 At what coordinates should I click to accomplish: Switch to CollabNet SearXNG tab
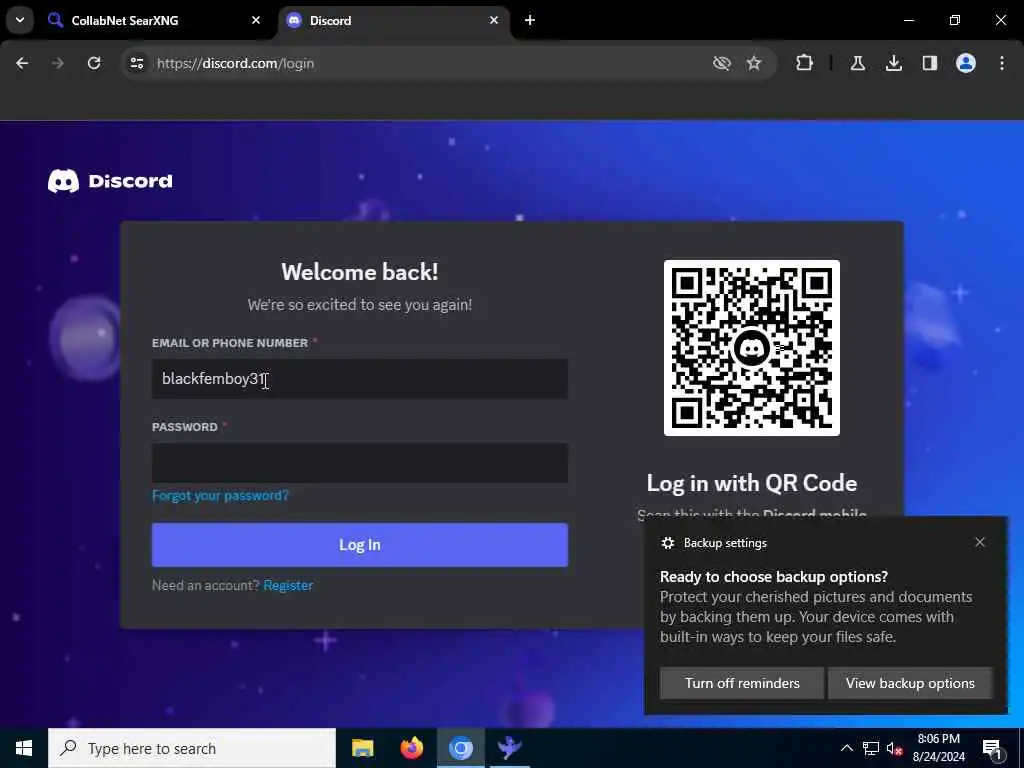tap(154, 21)
